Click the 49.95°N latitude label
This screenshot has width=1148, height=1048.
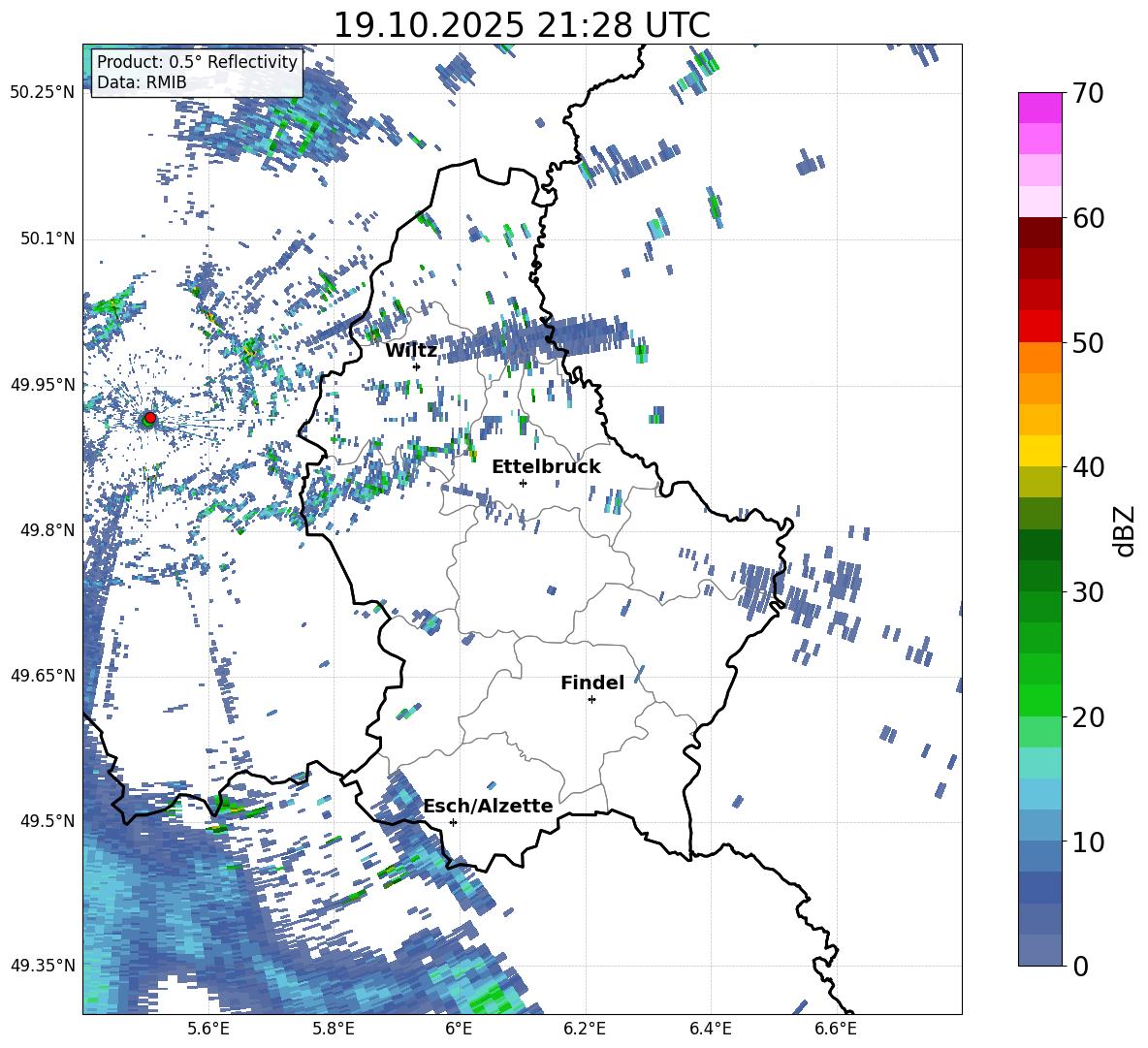coord(43,384)
